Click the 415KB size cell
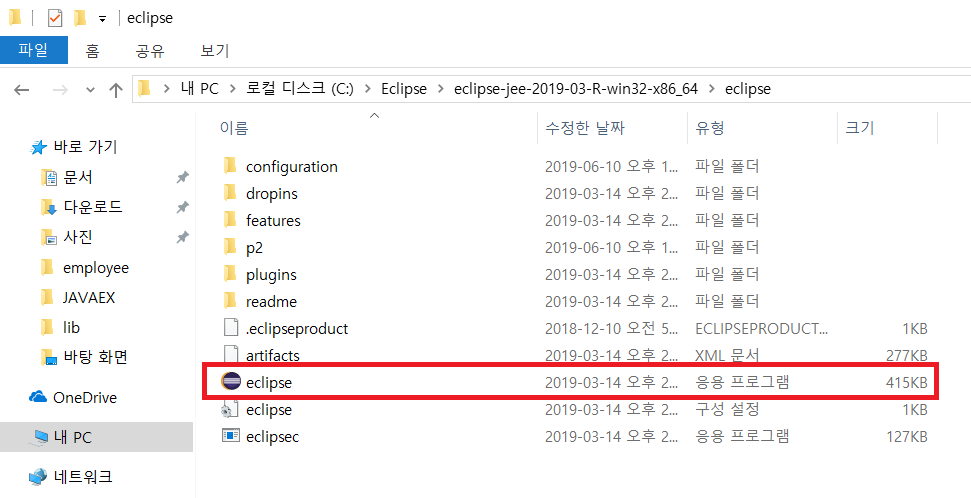This screenshot has width=971, height=498. 906,383
